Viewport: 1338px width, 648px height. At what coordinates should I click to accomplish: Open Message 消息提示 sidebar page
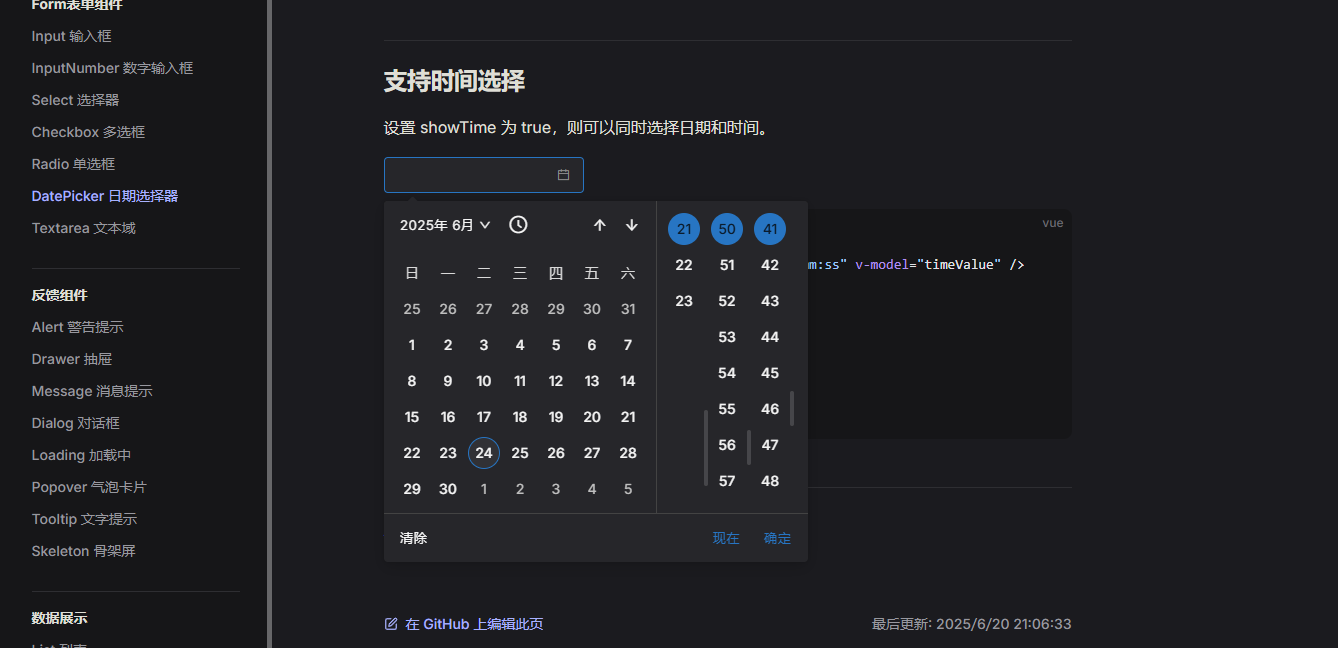click(92, 391)
